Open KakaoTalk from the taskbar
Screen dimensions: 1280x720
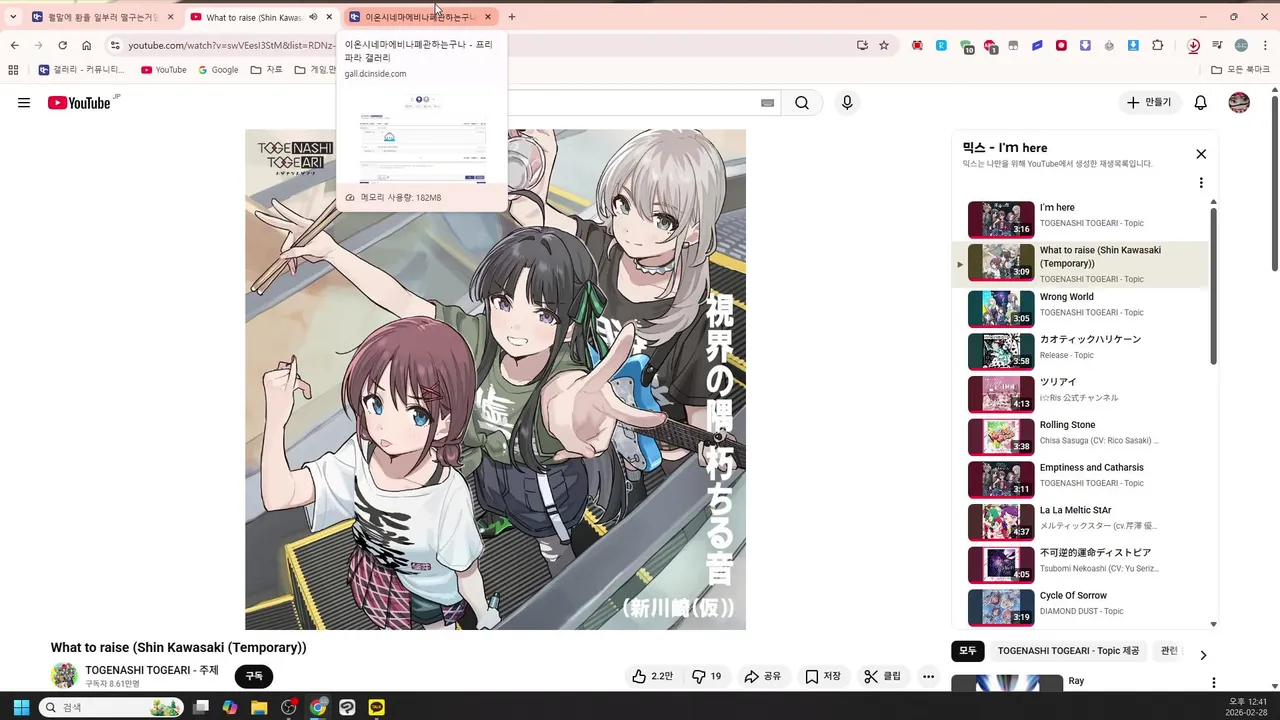coord(376,707)
